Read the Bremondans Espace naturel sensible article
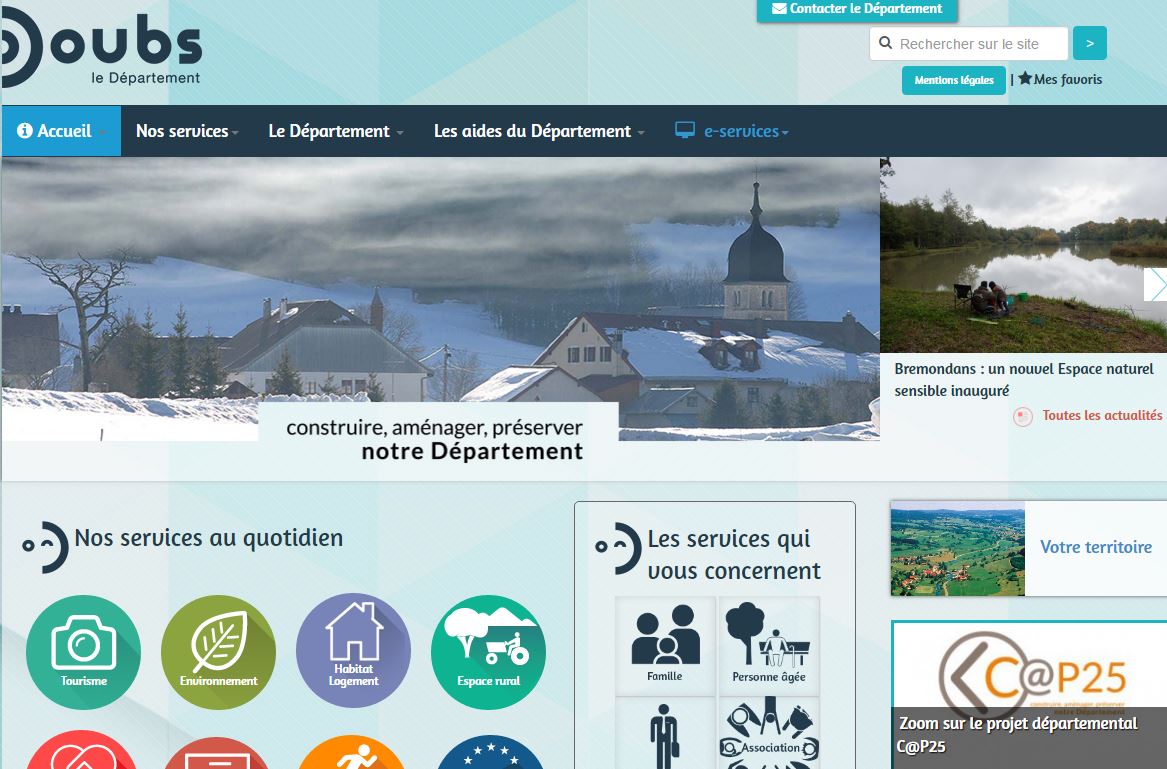The image size is (1167, 769). (1024, 380)
